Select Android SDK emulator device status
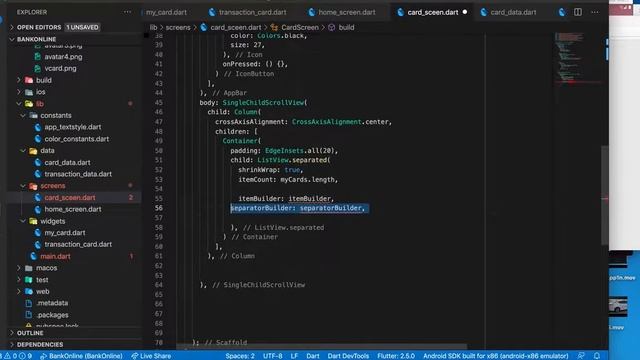The width and height of the screenshot is (640, 360). point(496,356)
